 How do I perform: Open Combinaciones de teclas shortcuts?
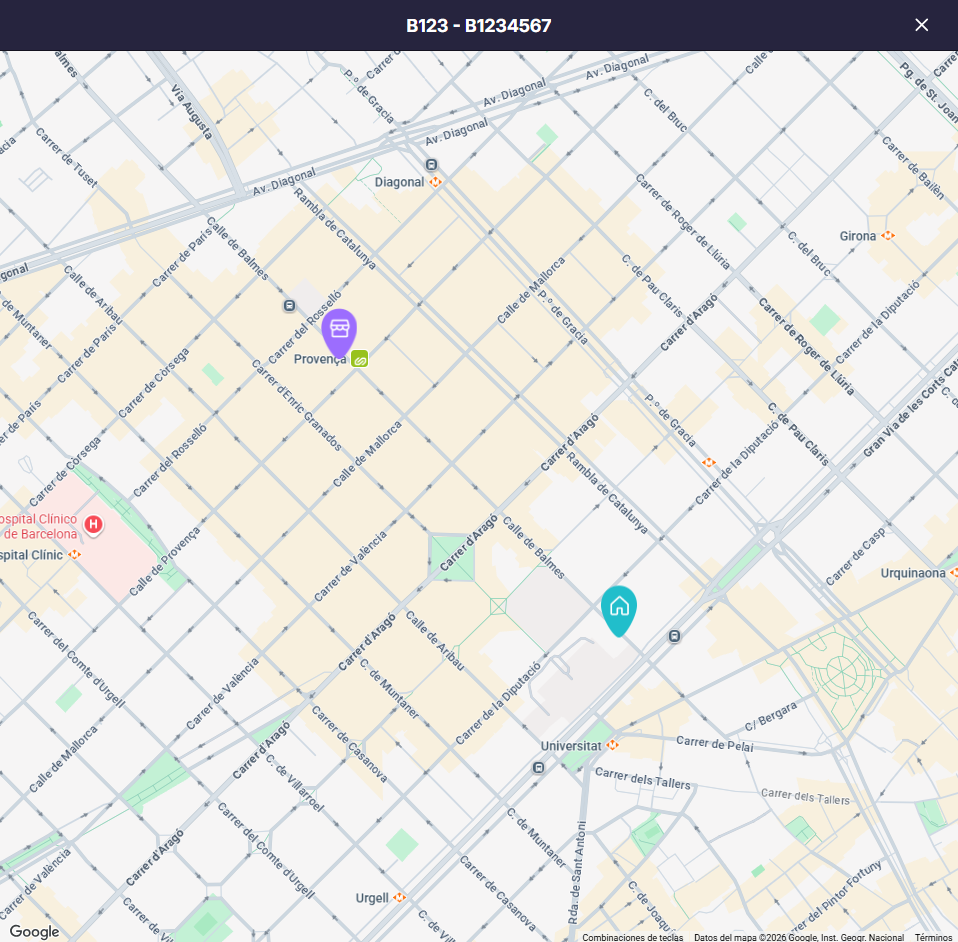pos(632,937)
